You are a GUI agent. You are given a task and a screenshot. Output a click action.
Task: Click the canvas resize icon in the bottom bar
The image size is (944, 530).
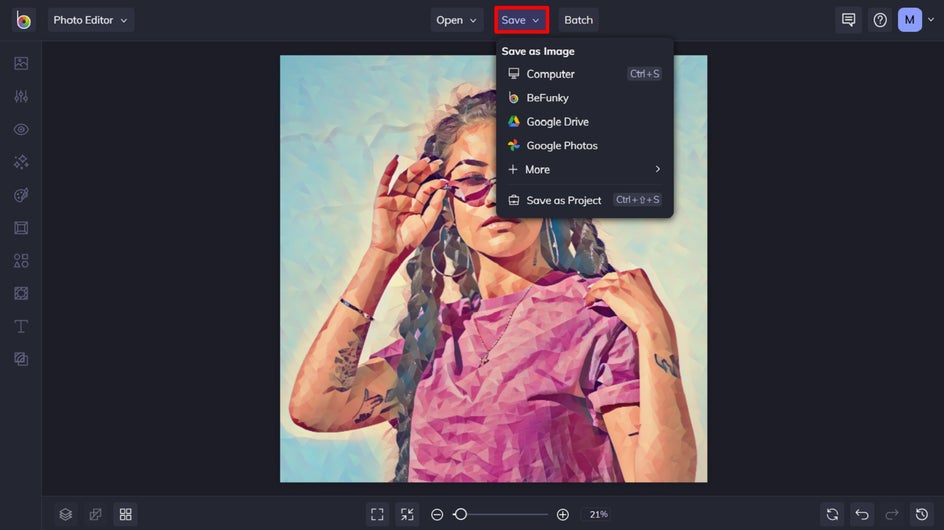(x=95, y=514)
